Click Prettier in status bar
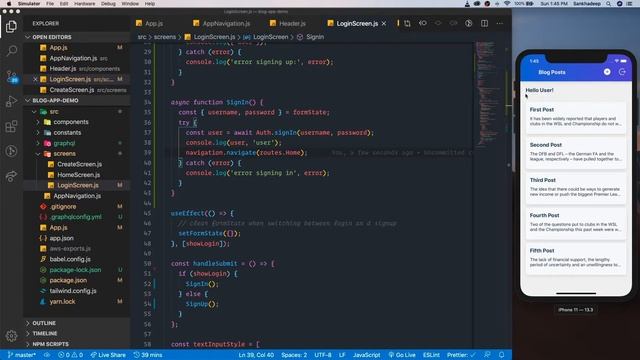 pyautogui.click(x=461, y=355)
